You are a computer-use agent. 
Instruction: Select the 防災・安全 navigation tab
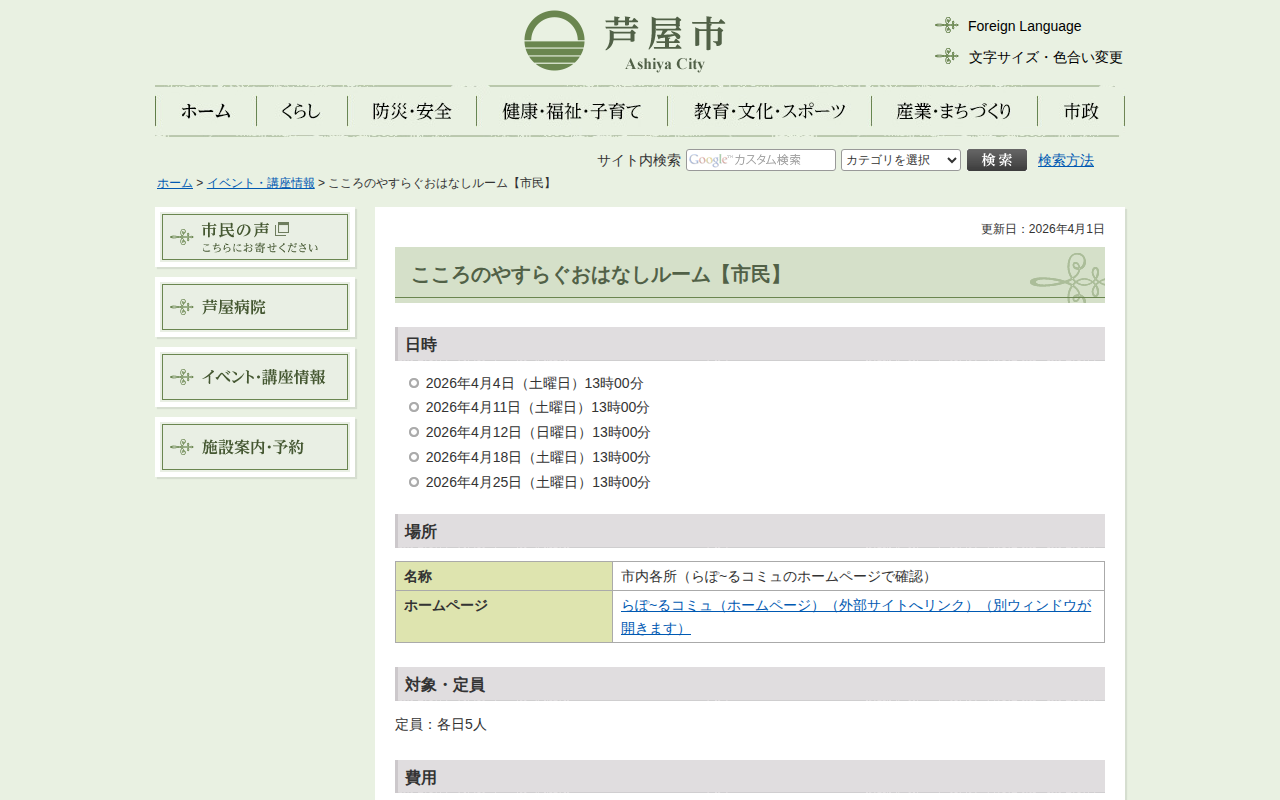412,111
